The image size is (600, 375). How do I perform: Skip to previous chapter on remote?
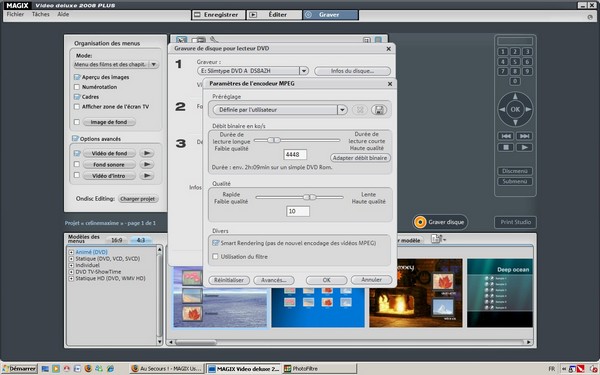pos(506,136)
